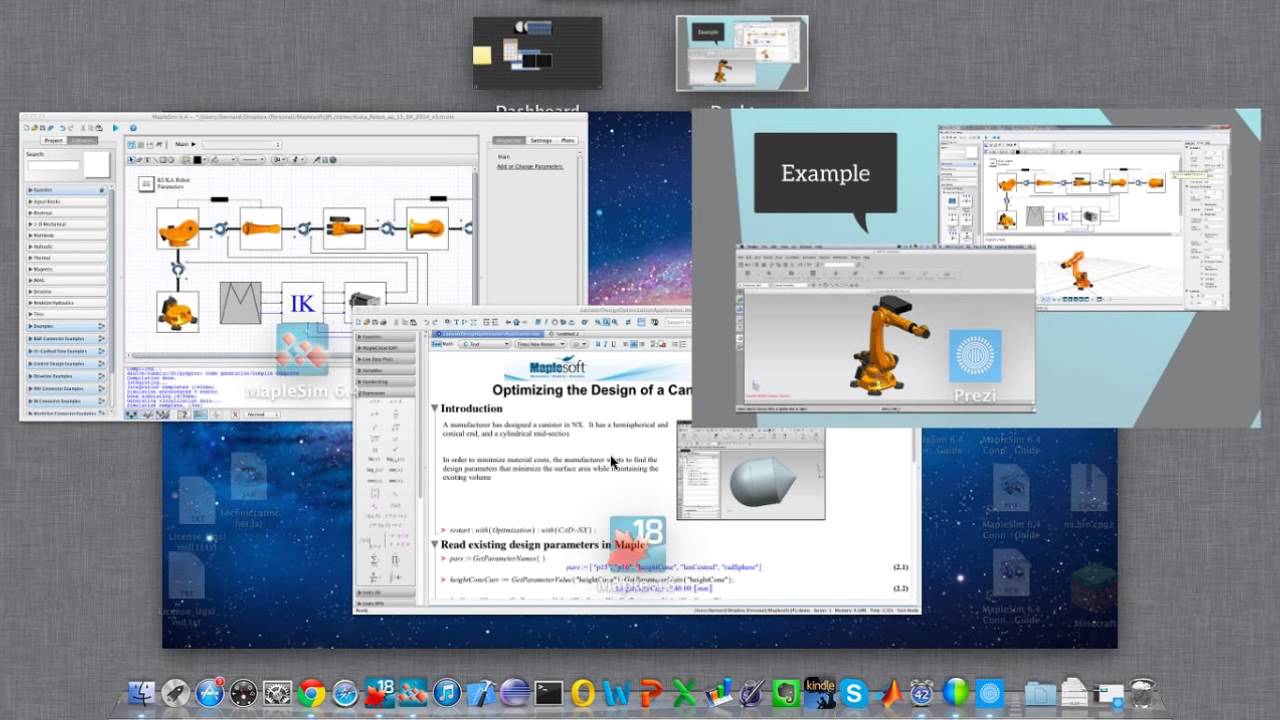Click the MapleSim Search input field

53,165
